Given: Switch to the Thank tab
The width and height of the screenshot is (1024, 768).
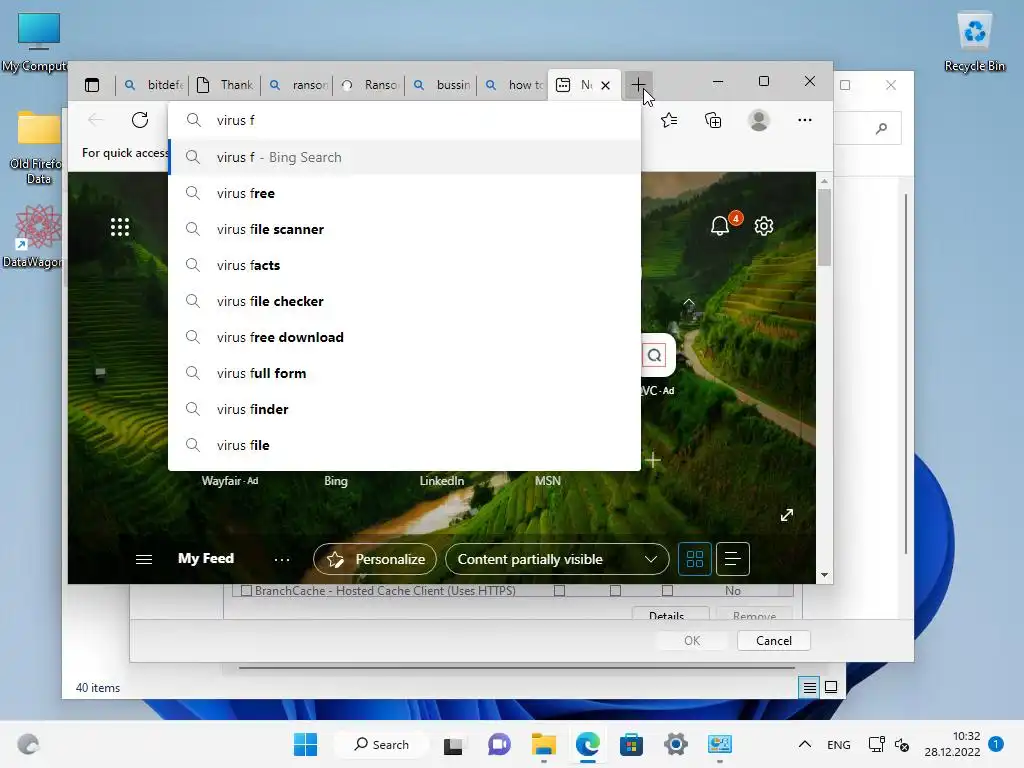Looking at the screenshot, I should [225, 85].
